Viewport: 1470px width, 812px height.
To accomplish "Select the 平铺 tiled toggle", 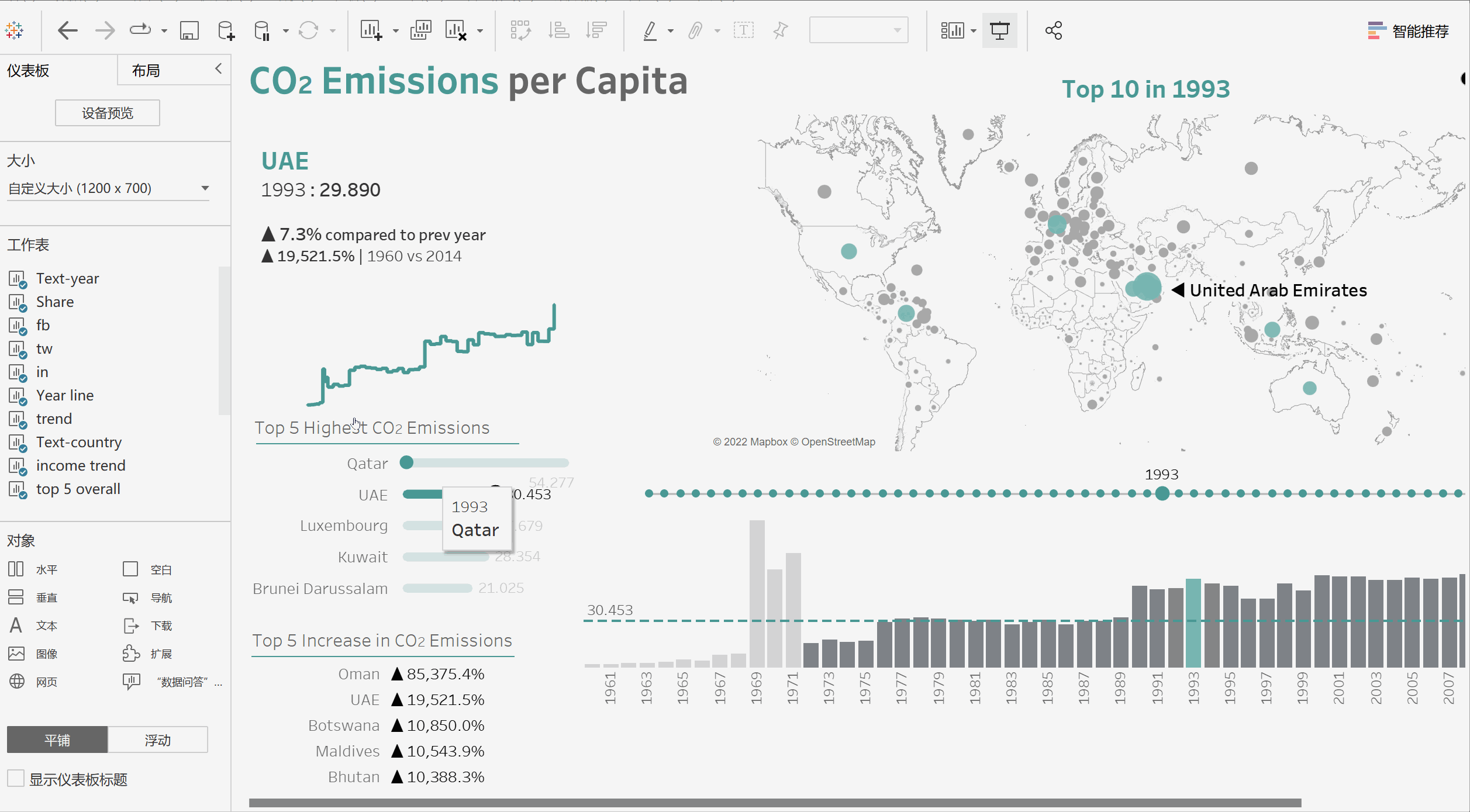I will (x=57, y=740).
